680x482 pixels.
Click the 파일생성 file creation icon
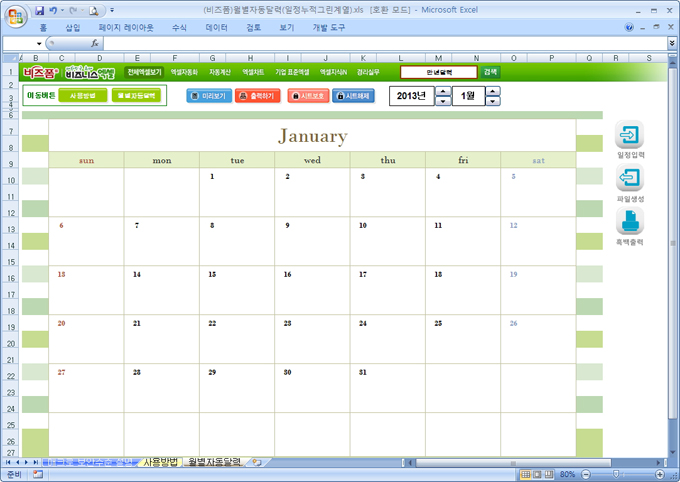(630, 178)
